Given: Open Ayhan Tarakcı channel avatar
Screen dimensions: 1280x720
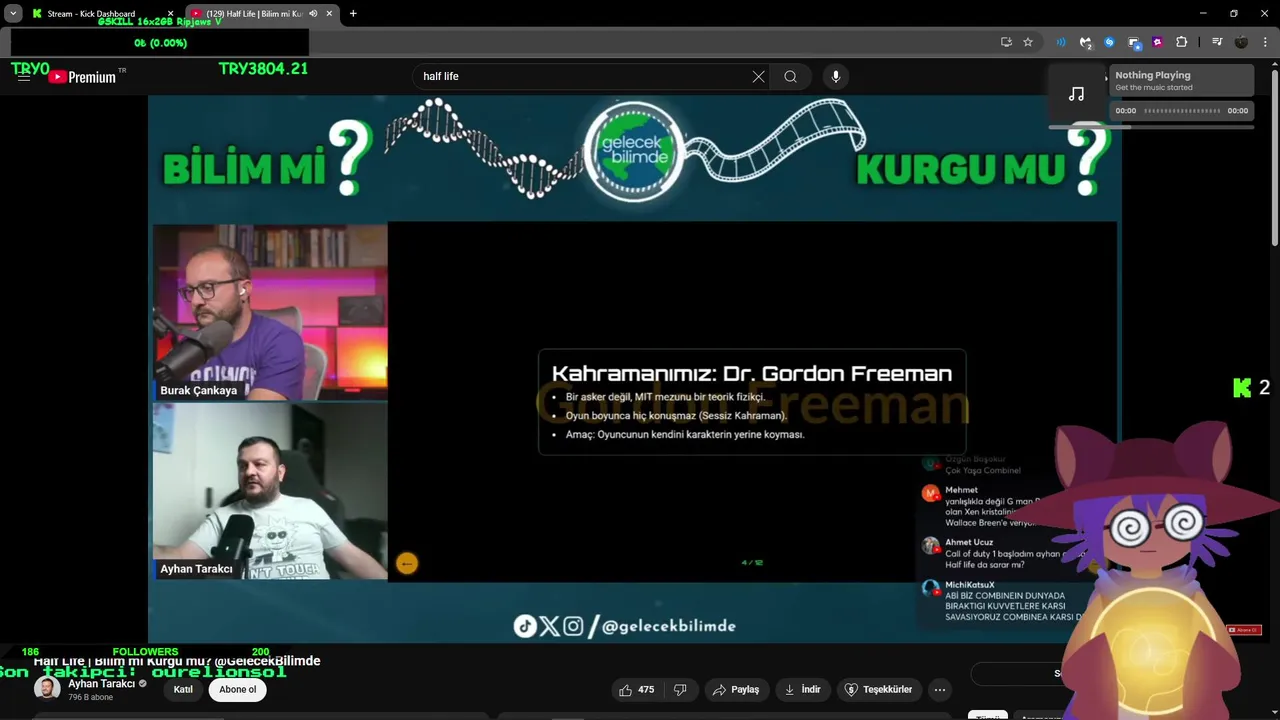Looking at the screenshot, I should click(x=47, y=689).
